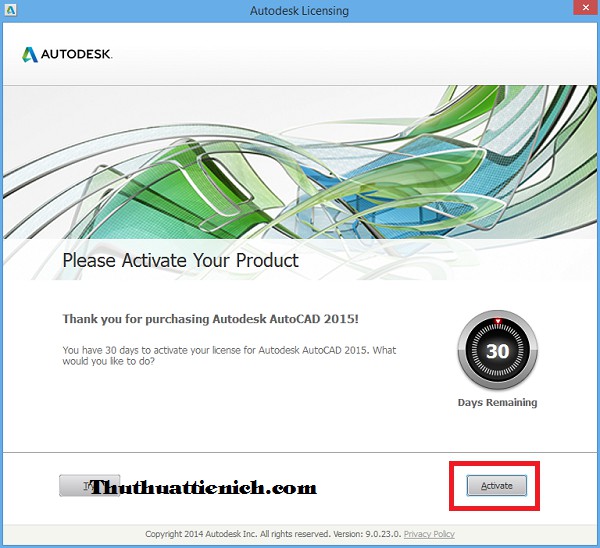Select the Days Remaining label
The height and width of the screenshot is (548, 600).
[497, 403]
